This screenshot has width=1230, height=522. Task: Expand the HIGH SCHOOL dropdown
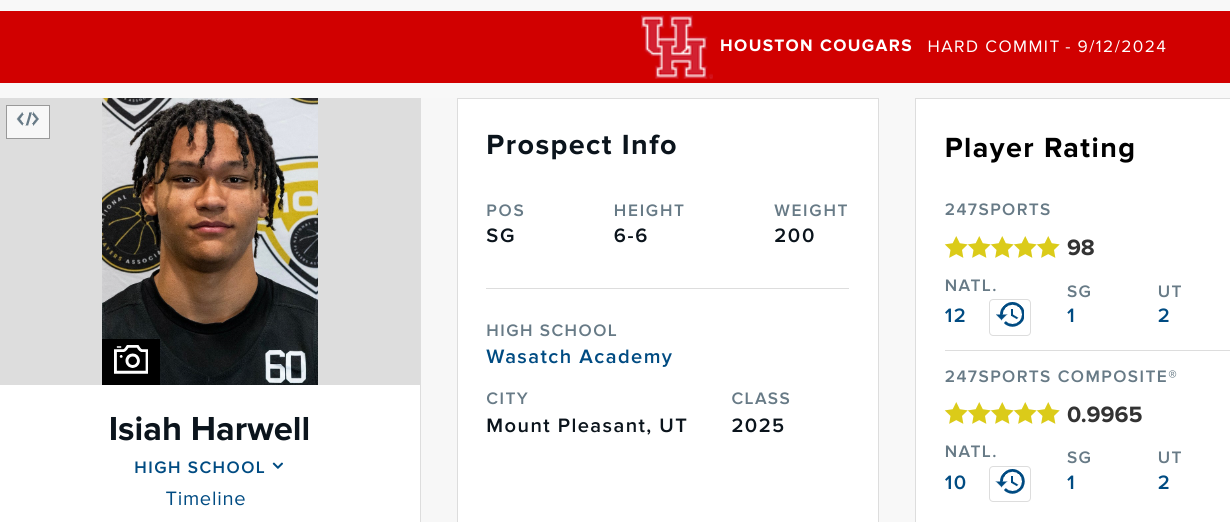click(x=209, y=467)
